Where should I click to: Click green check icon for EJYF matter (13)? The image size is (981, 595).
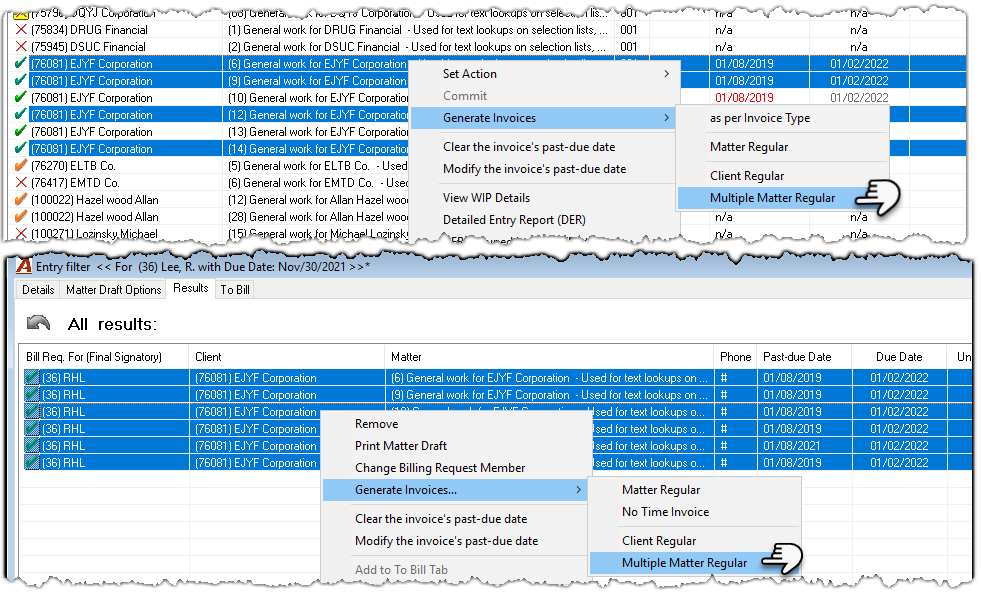pyautogui.click(x=21, y=131)
